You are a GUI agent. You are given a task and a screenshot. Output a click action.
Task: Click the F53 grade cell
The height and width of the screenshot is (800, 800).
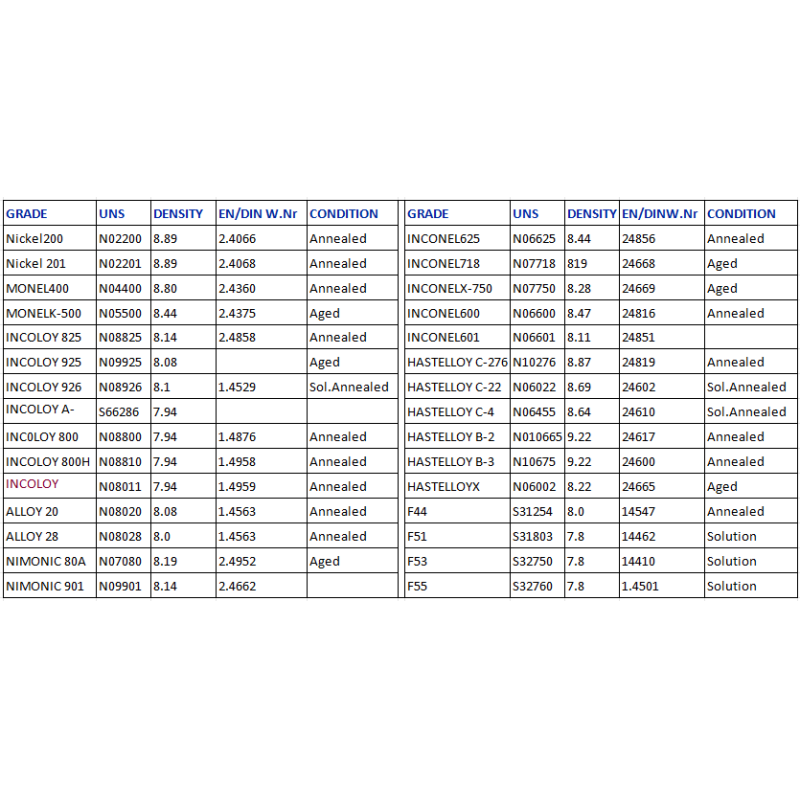coord(457,561)
